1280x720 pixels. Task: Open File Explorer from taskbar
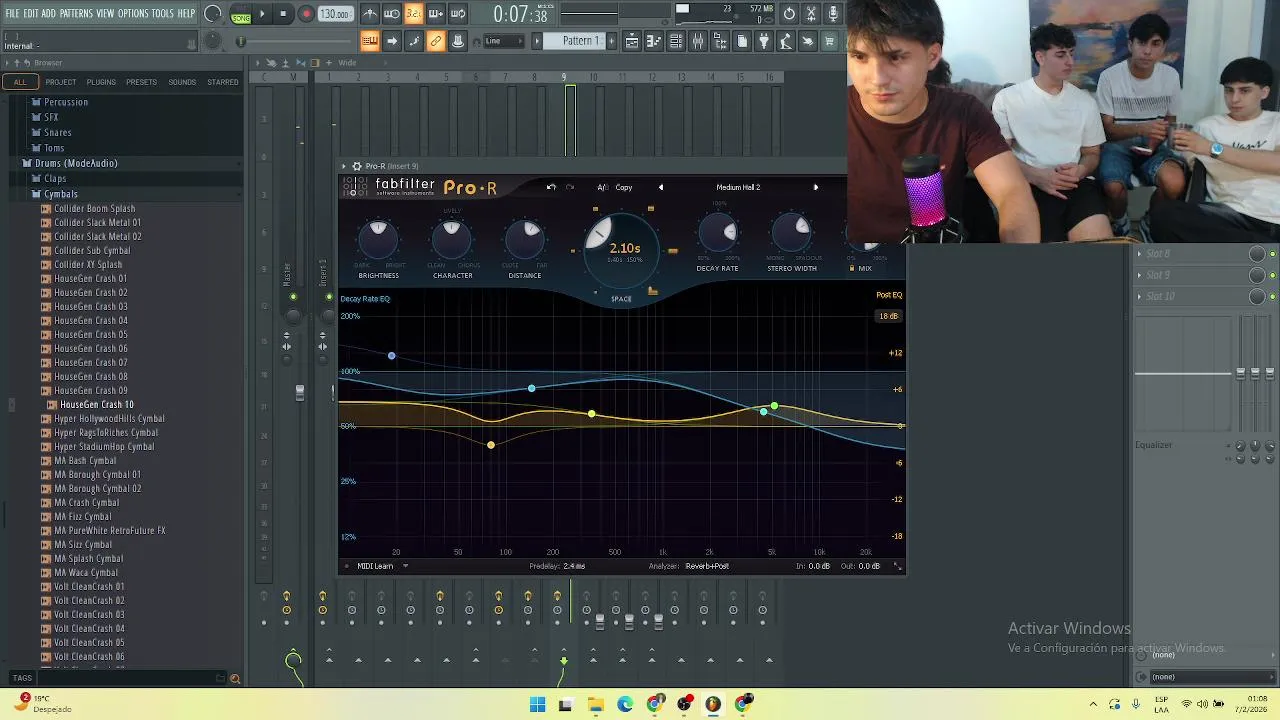pyautogui.click(x=596, y=705)
